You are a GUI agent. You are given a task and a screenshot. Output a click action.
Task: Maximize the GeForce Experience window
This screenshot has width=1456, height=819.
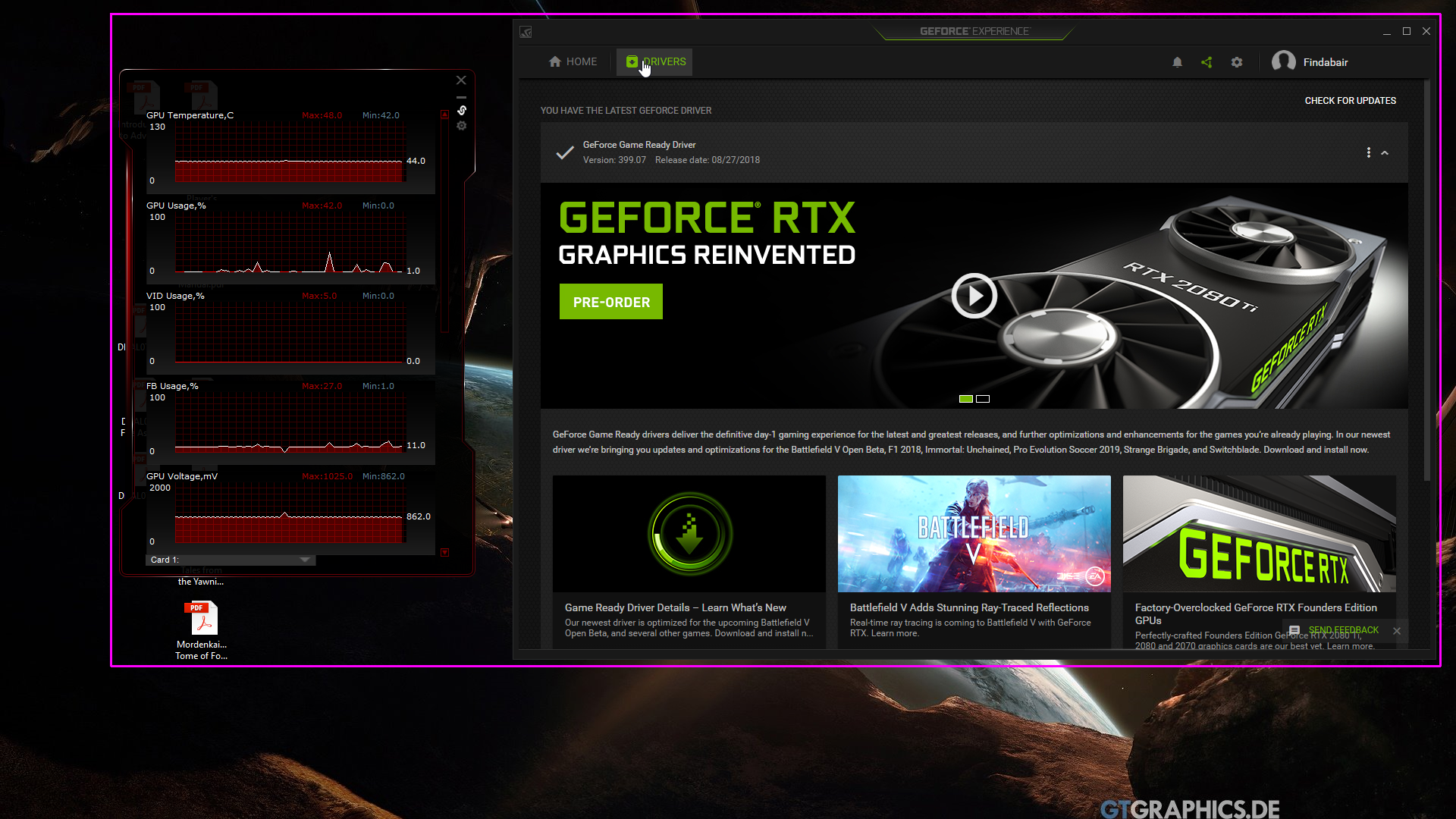pyautogui.click(x=1406, y=31)
